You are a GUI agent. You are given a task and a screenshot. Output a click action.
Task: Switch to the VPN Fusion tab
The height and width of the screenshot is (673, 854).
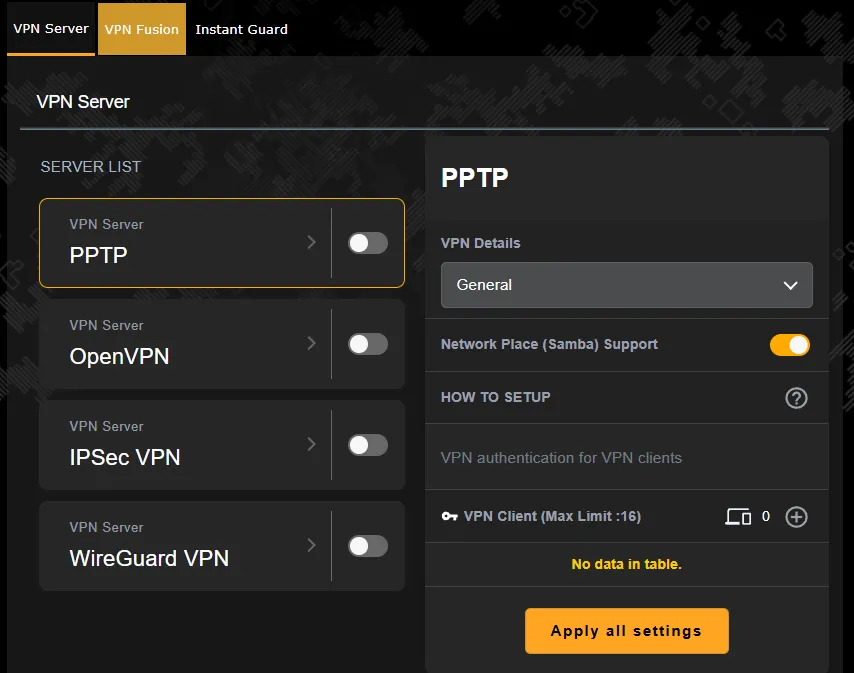pyautogui.click(x=141, y=29)
